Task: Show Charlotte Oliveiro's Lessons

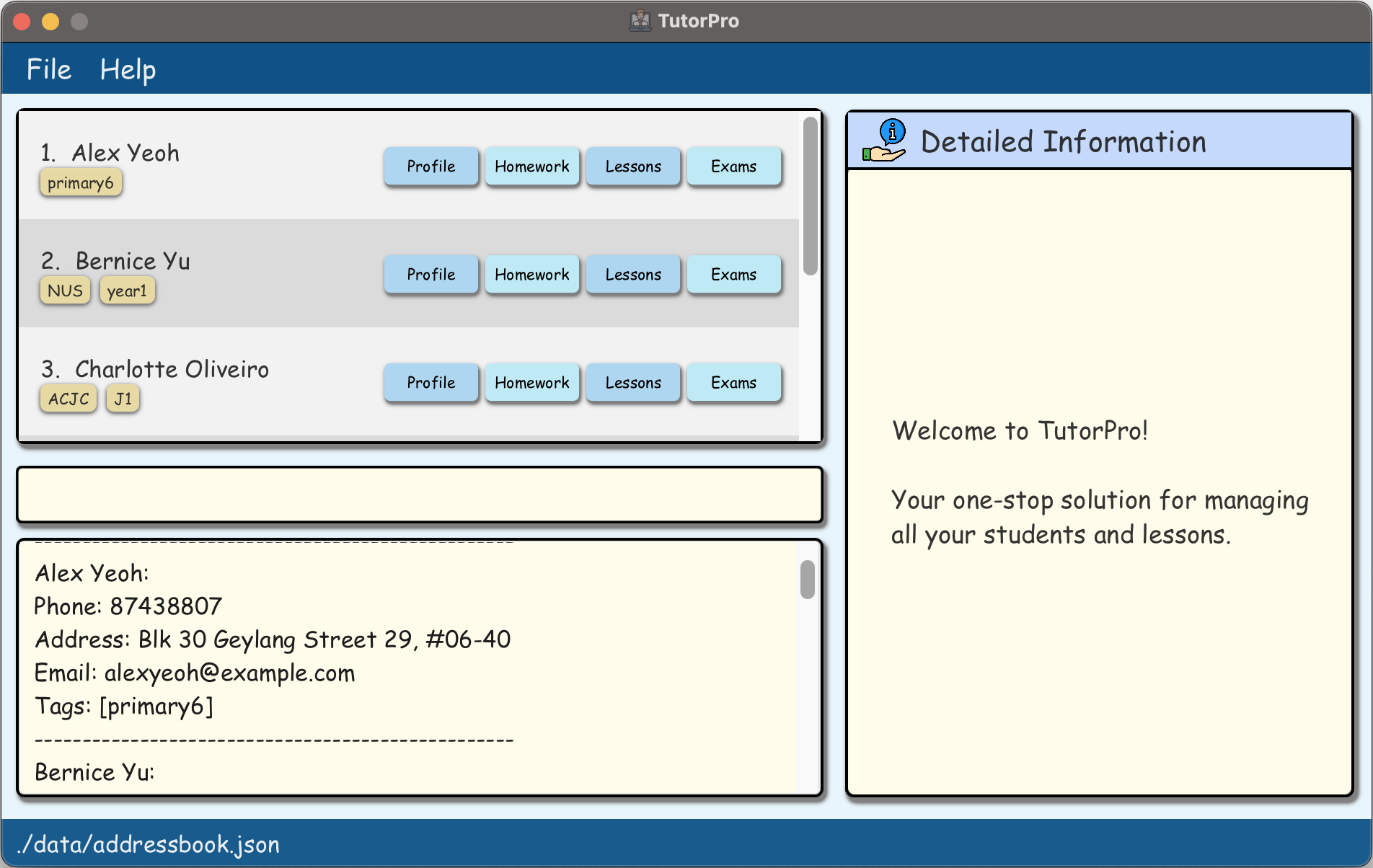Action: (x=633, y=383)
